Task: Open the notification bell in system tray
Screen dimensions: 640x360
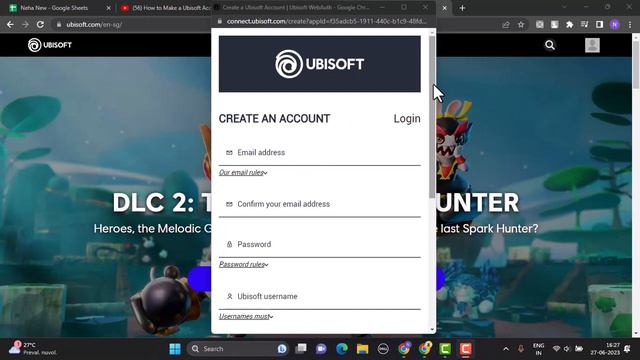Action: pos(627,349)
